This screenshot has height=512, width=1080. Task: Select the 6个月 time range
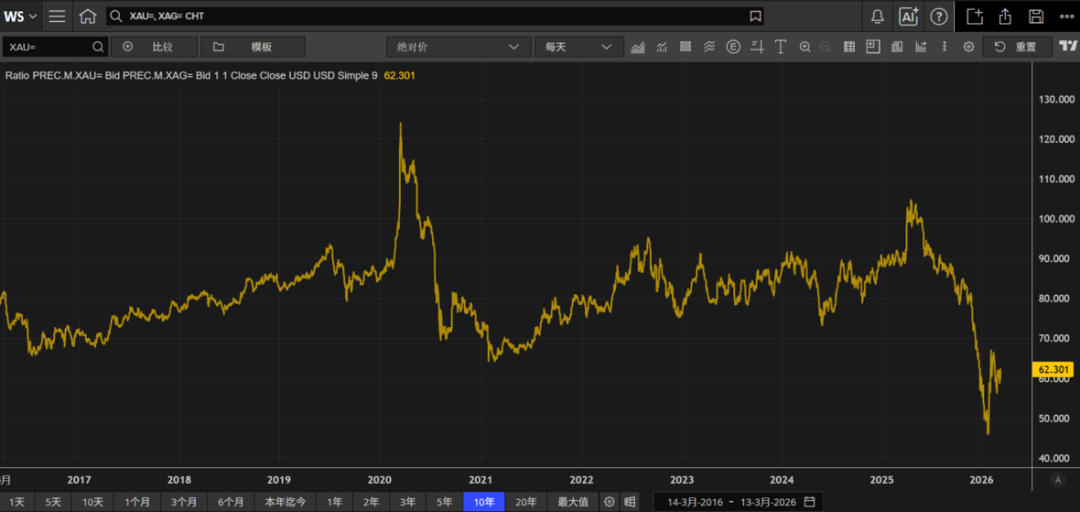[231, 502]
